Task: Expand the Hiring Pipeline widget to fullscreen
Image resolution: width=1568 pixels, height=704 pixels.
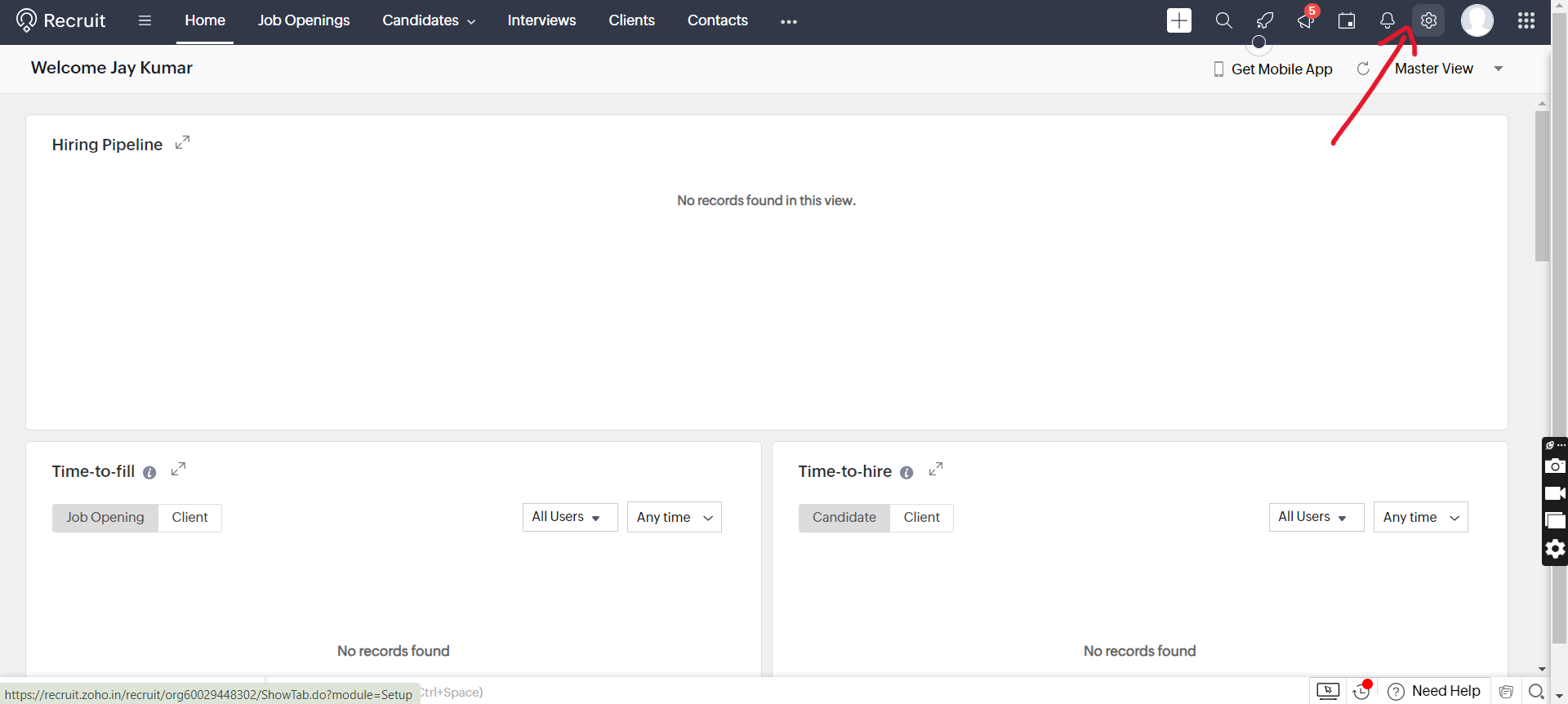Action: (x=183, y=142)
